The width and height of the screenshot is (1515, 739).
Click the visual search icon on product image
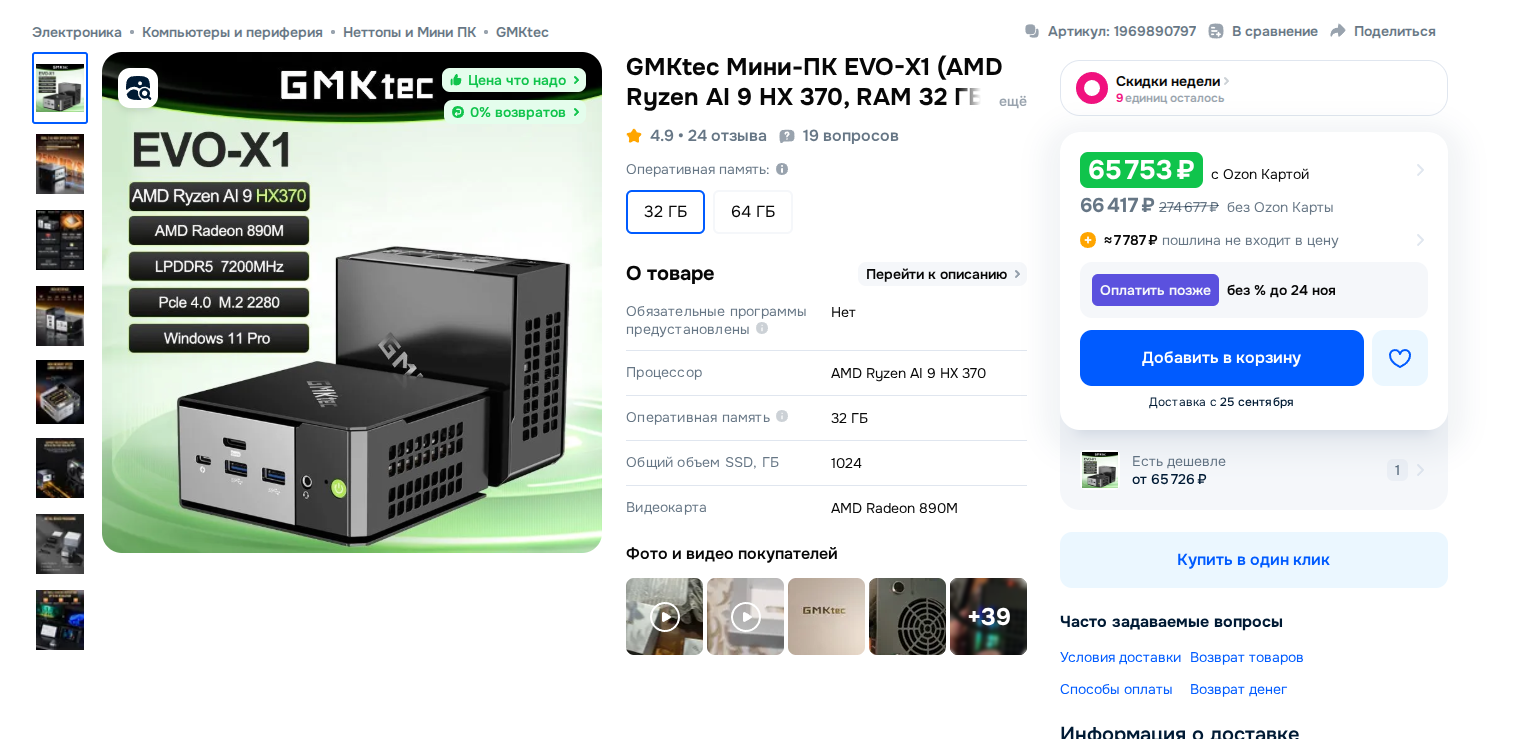[x=138, y=88]
